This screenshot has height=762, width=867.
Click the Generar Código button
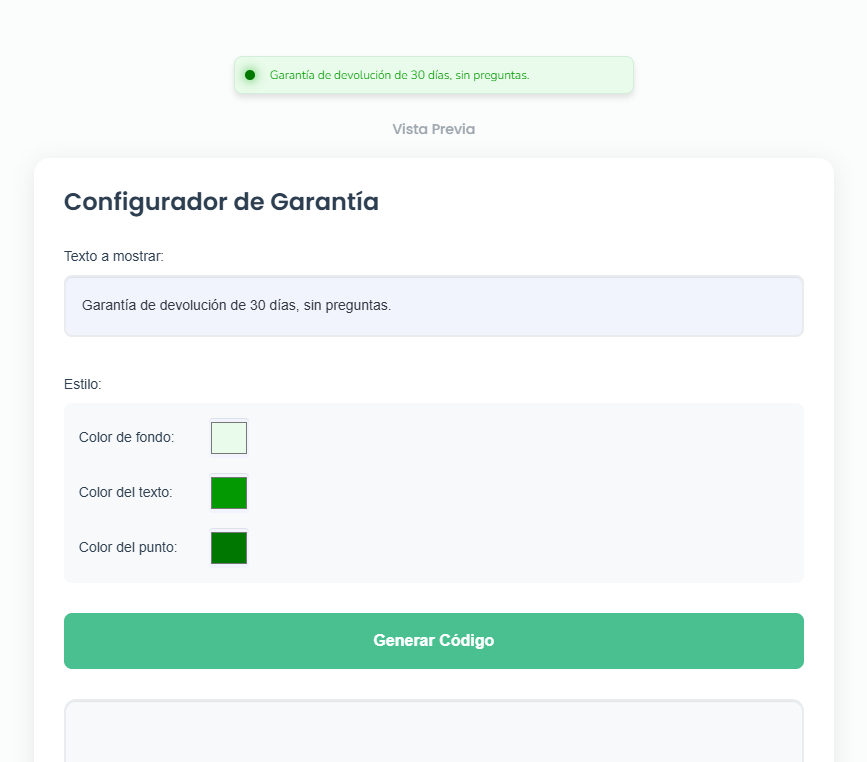[433, 640]
